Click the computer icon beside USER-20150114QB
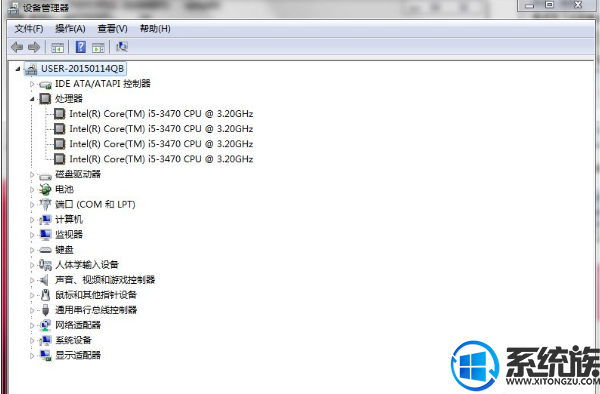 coord(31,69)
